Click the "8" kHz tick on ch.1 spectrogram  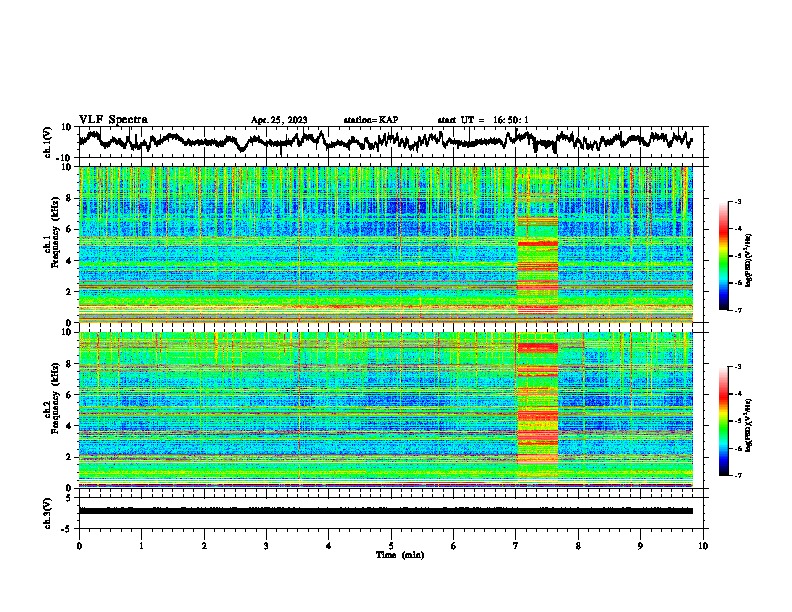70,198
